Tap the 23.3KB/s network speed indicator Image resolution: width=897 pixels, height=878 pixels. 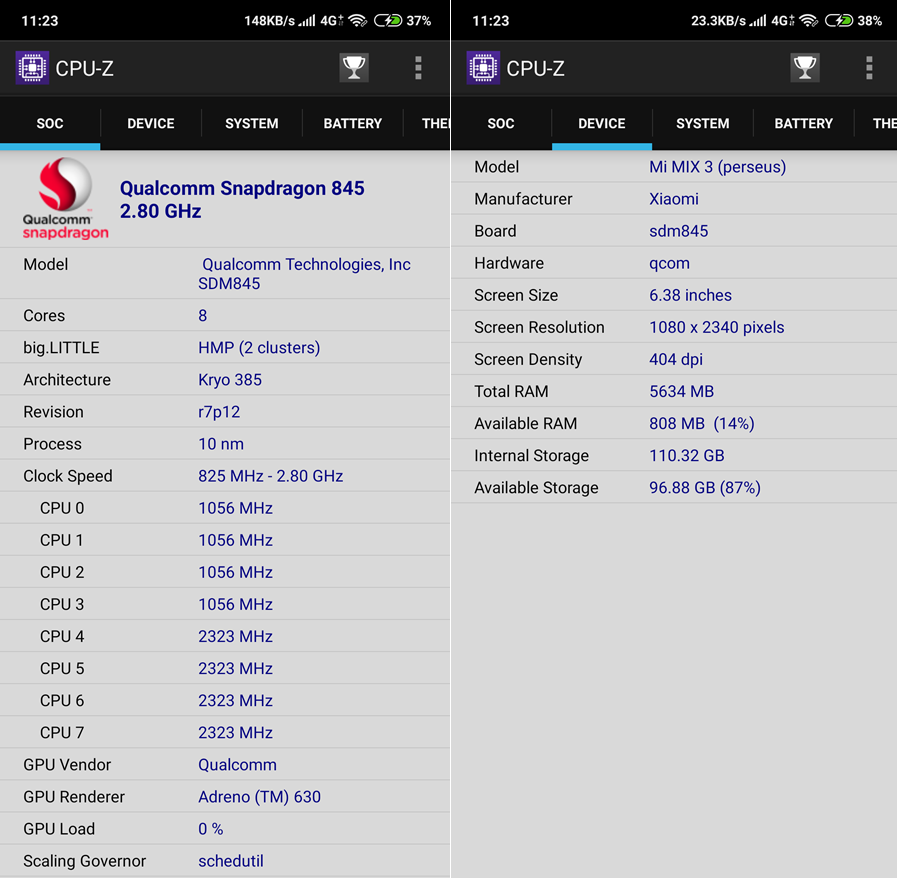[718, 21]
